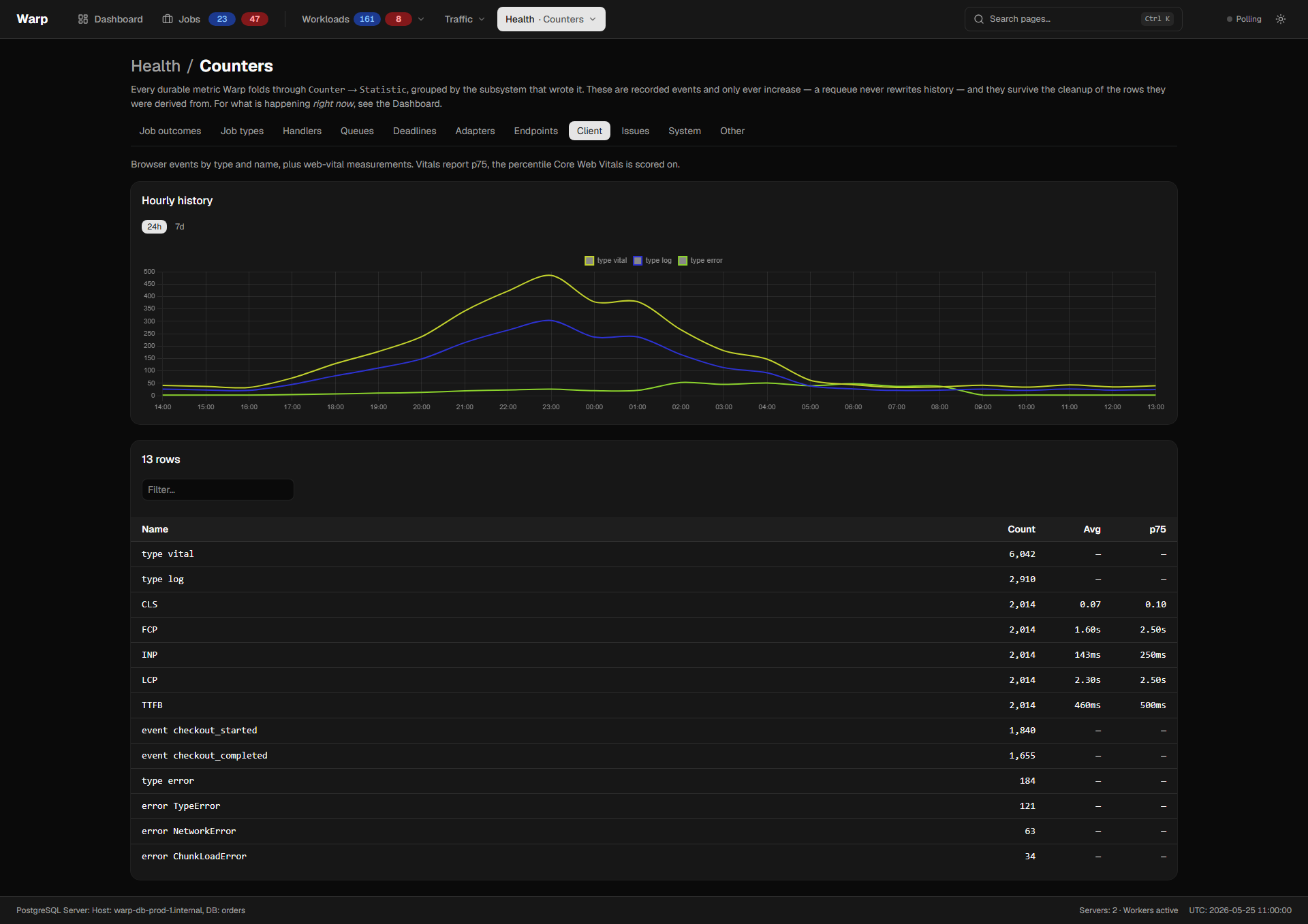The image size is (1308, 924).
Task: Toggle type log series in legend
Action: [x=653, y=261]
